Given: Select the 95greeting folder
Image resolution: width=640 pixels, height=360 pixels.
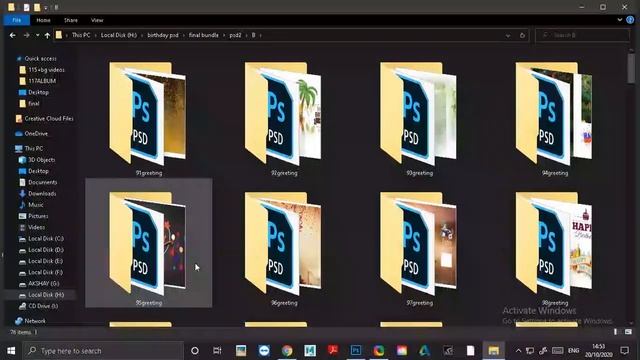Looking at the screenshot, I should [149, 244].
